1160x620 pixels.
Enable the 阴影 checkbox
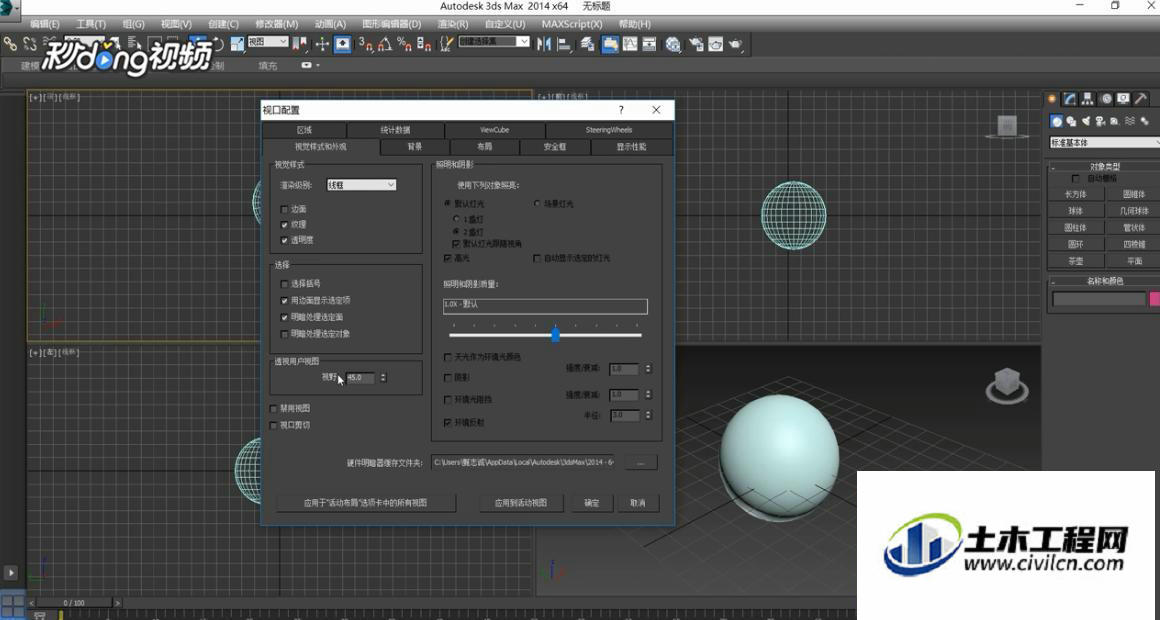[x=448, y=377]
